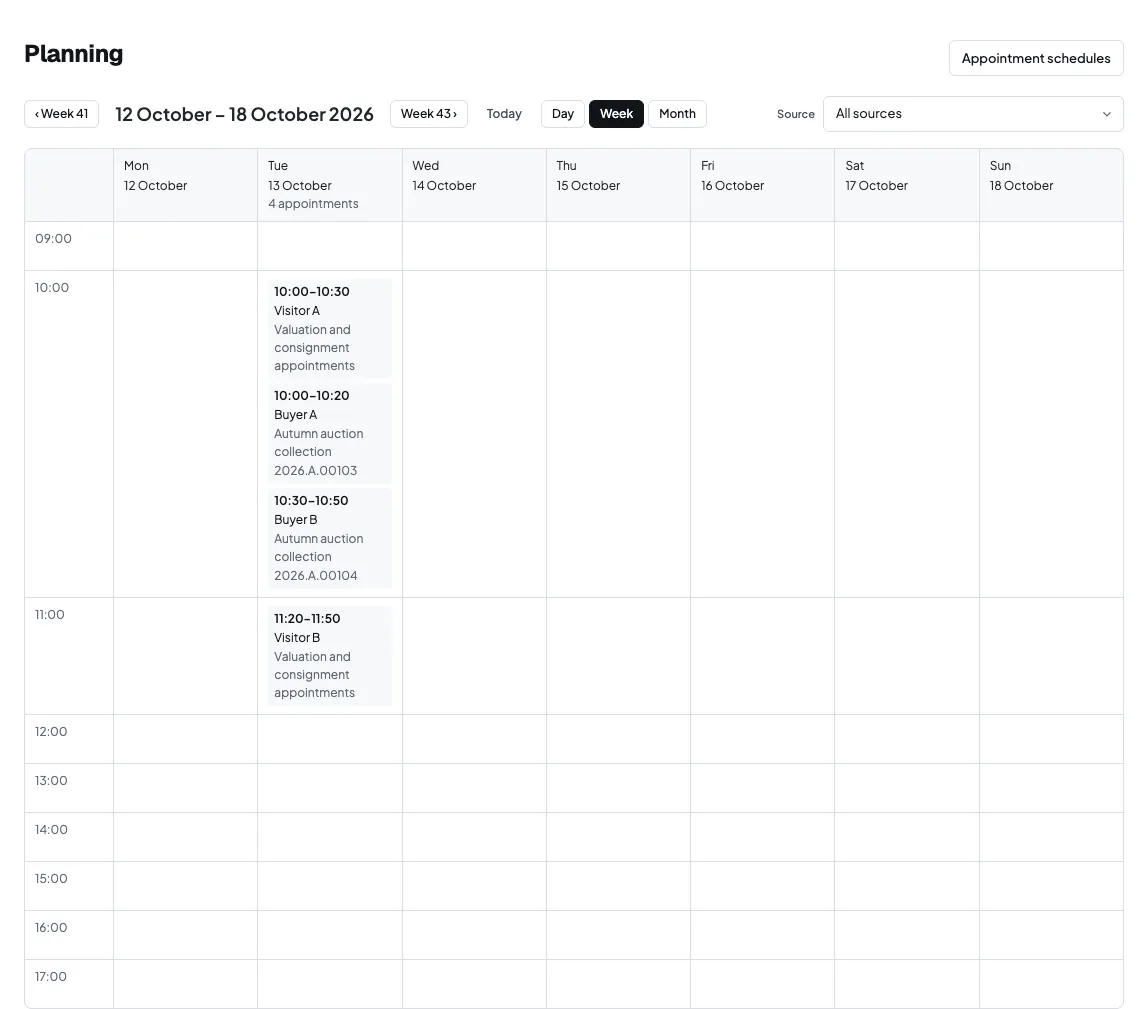Jump to Today
This screenshot has width=1148, height=1009.
504,113
